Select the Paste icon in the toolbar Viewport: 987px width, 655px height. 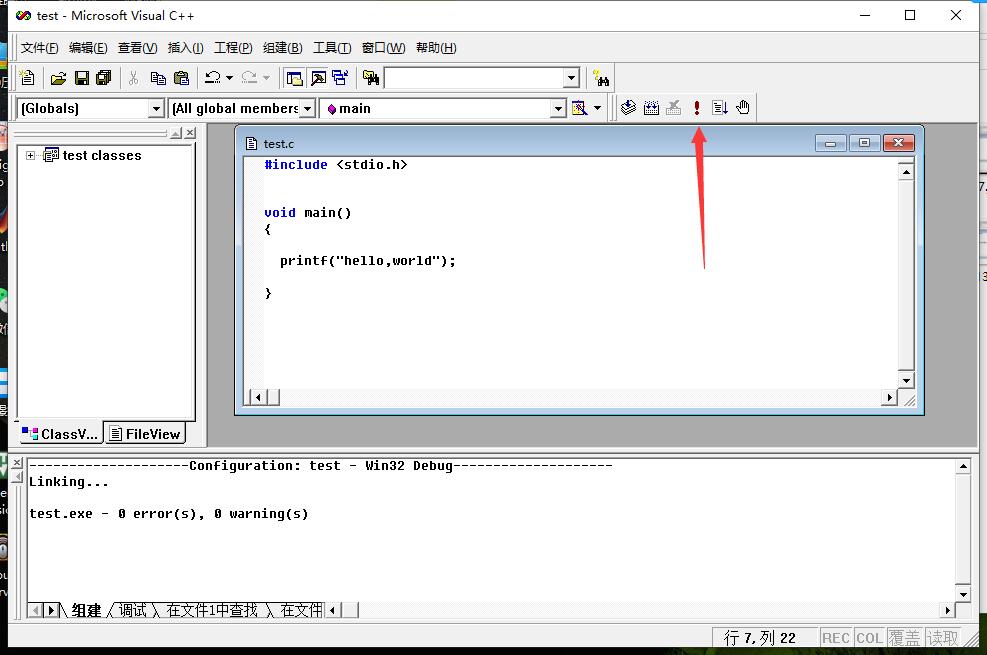click(181, 77)
